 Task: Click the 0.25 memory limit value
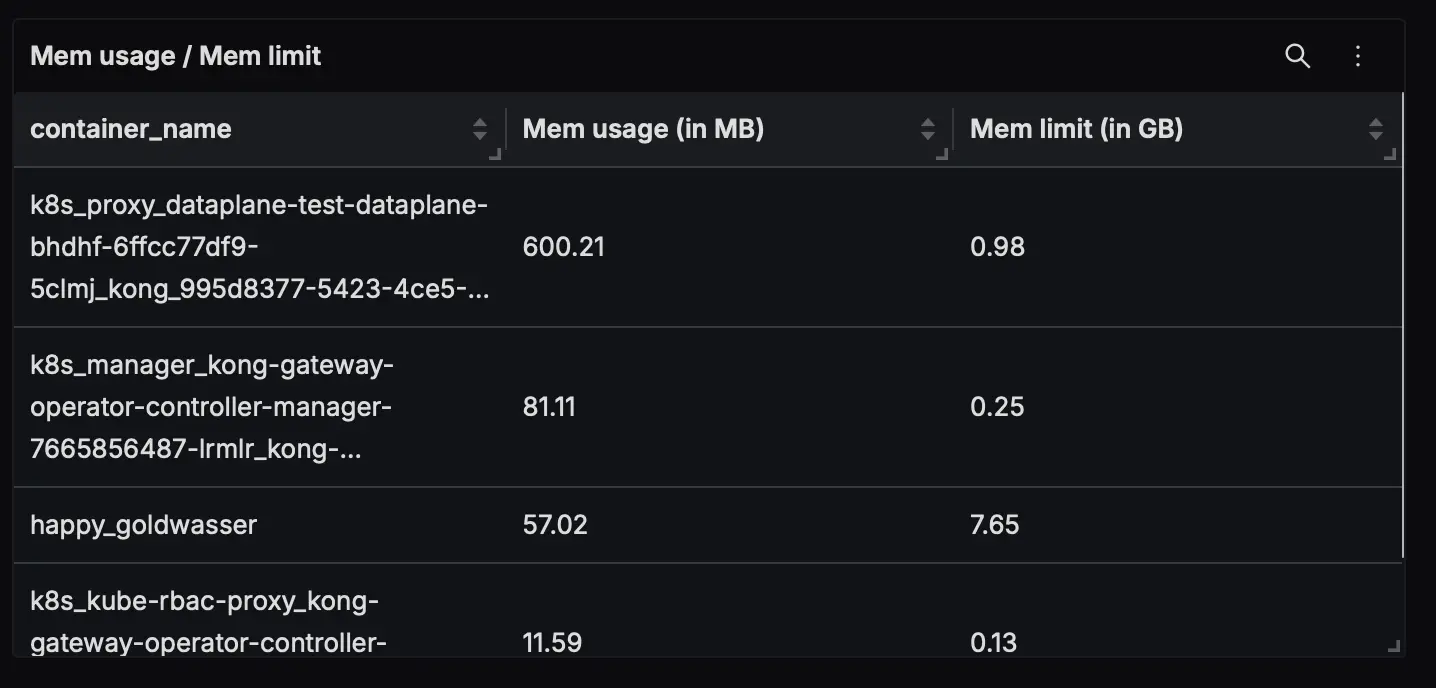click(x=997, y=407)
